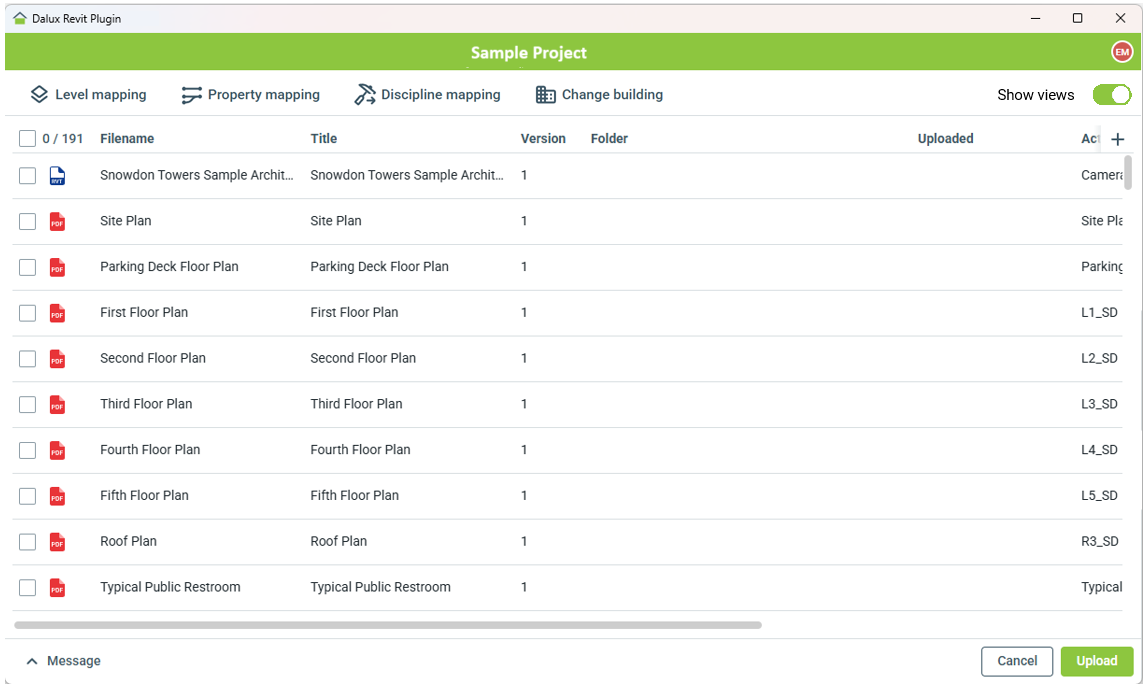Click the PDF icon for Second Floor Plan
1146x687 pixels.
click(x=57, y=359)
